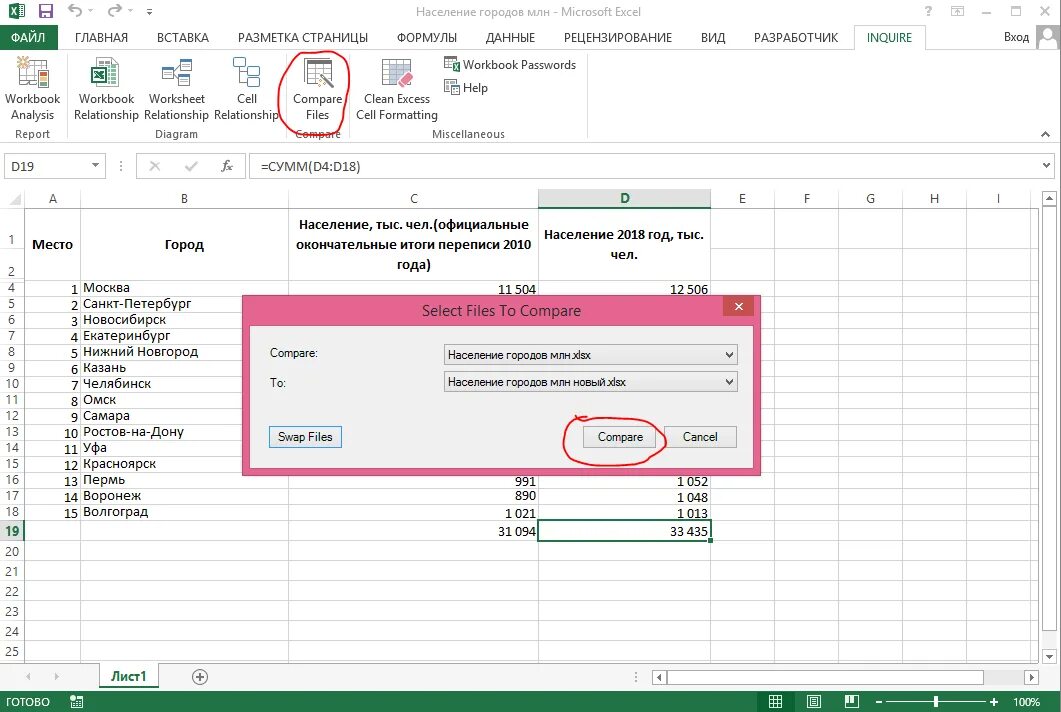Select the cell containing Волгоград
The width and height of the screenshot is (1061, 712).
pos(184,512)
